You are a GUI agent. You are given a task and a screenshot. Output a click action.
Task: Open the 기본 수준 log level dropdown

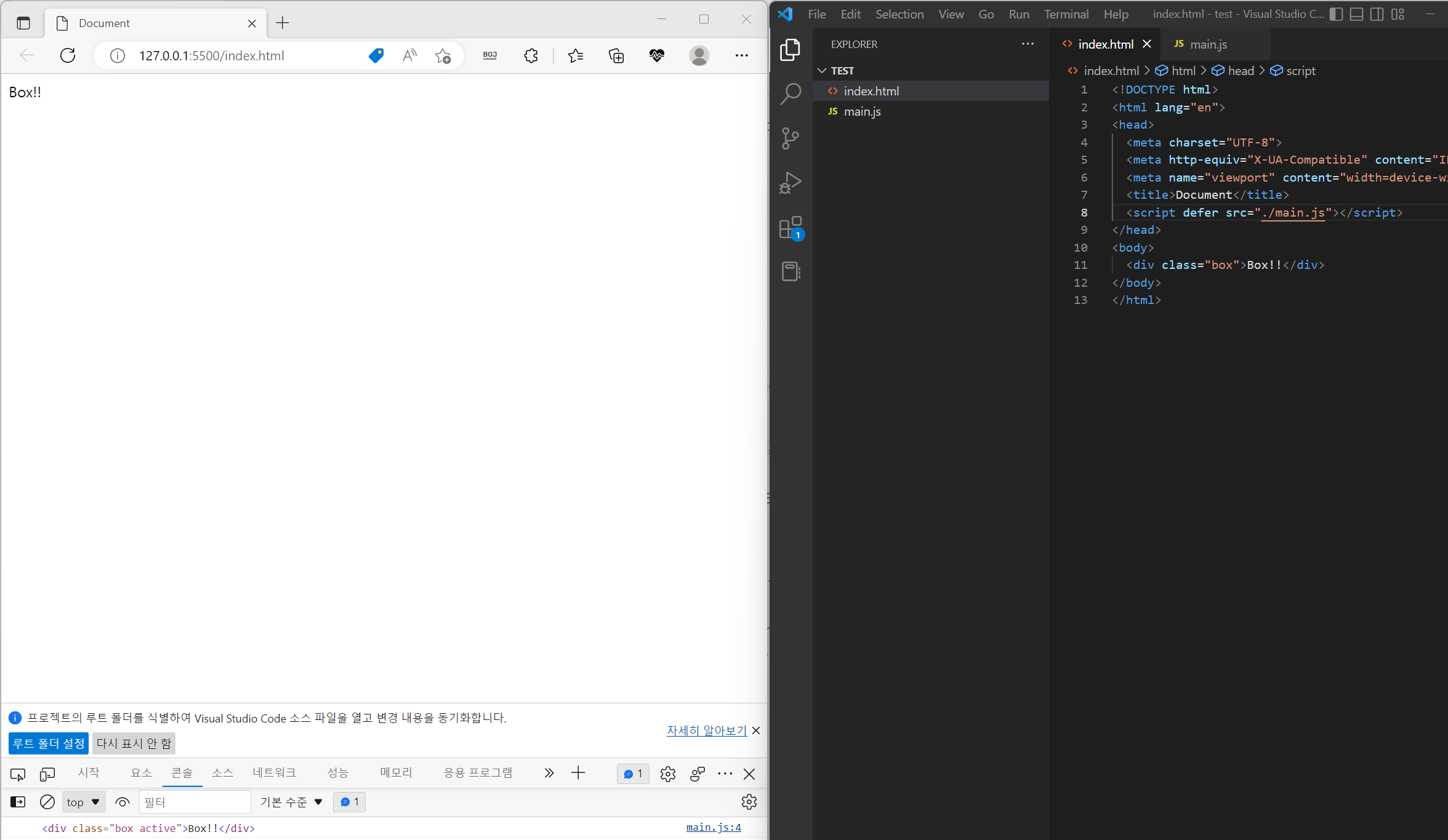291,802
